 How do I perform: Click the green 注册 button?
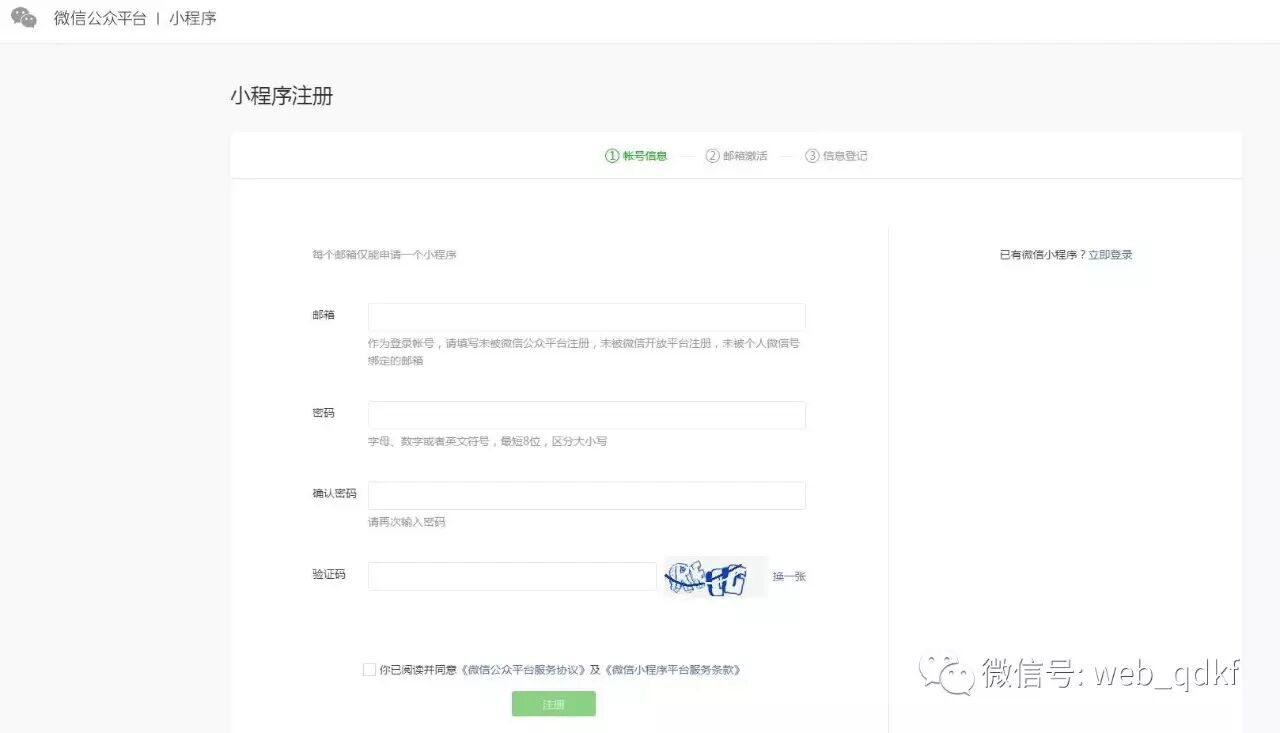point(554,704)
